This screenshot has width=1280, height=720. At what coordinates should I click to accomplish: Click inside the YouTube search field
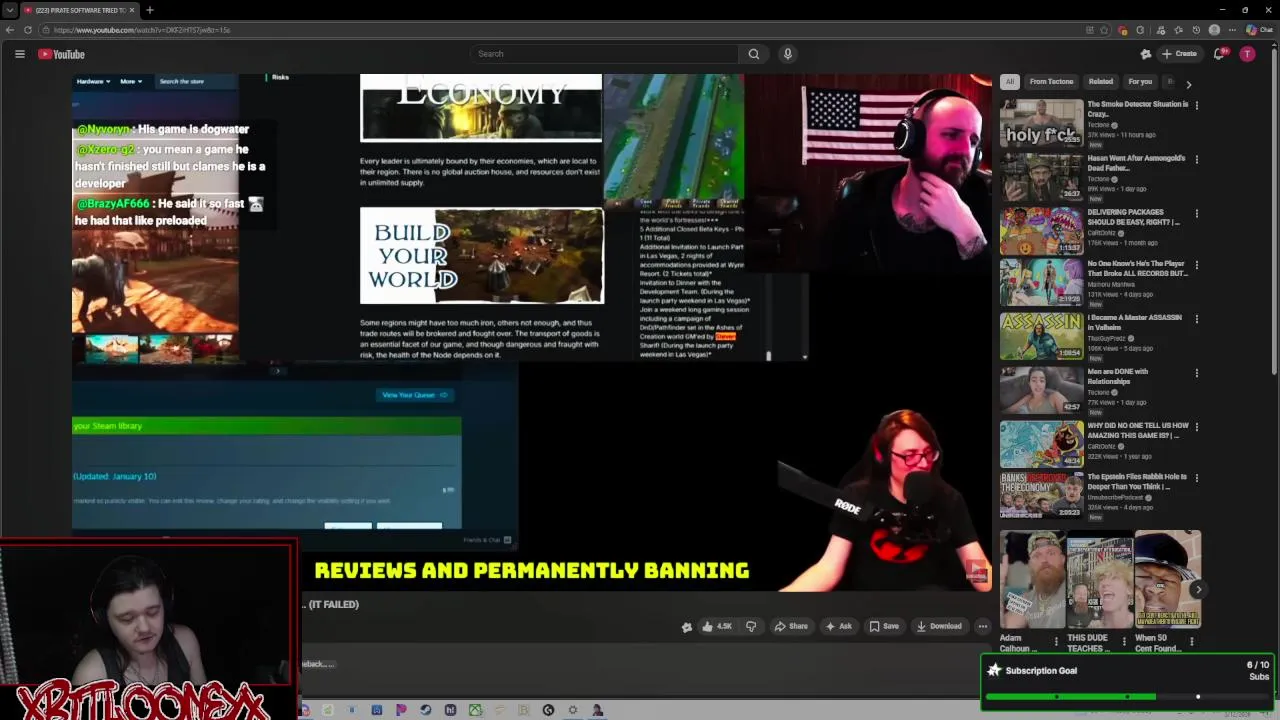[605, 54]
